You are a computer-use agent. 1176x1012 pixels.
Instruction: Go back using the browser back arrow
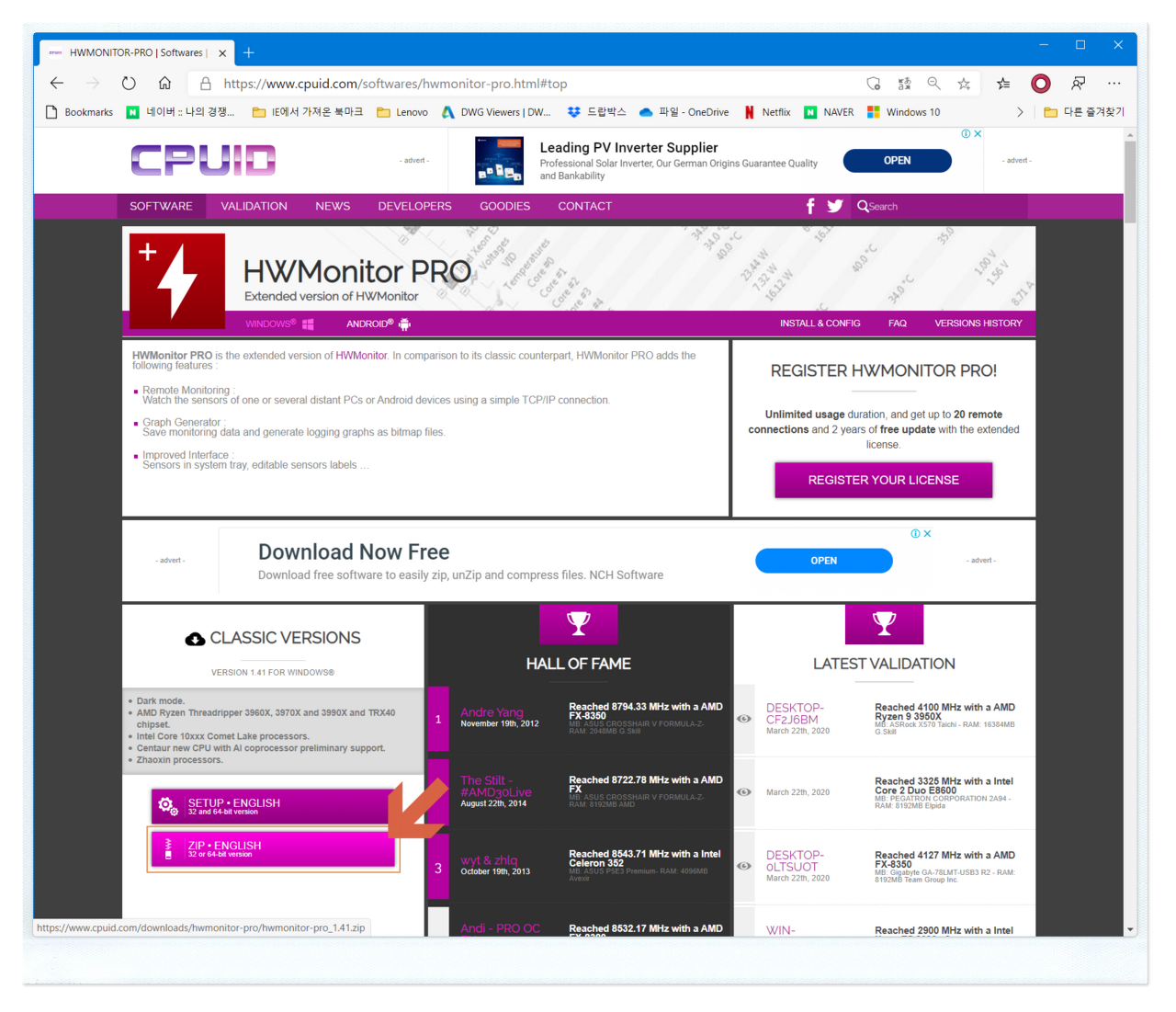(57, 84)
